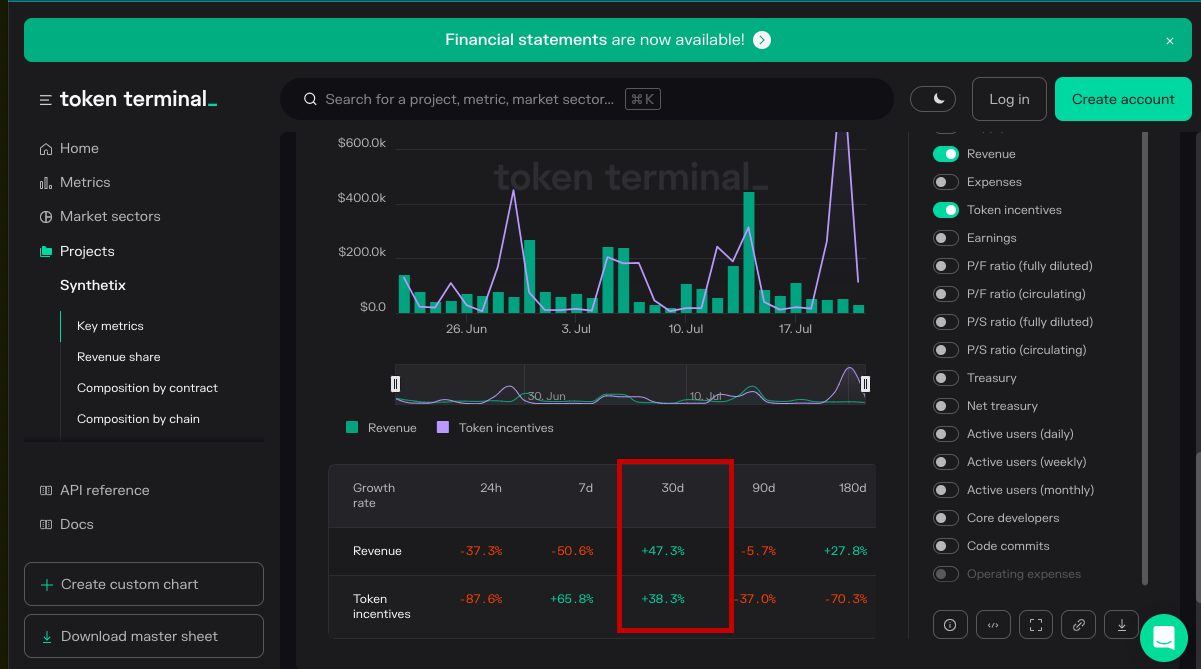
Task: Enable Active users (weekly) toggle
Action: click(x=946, y=462)
